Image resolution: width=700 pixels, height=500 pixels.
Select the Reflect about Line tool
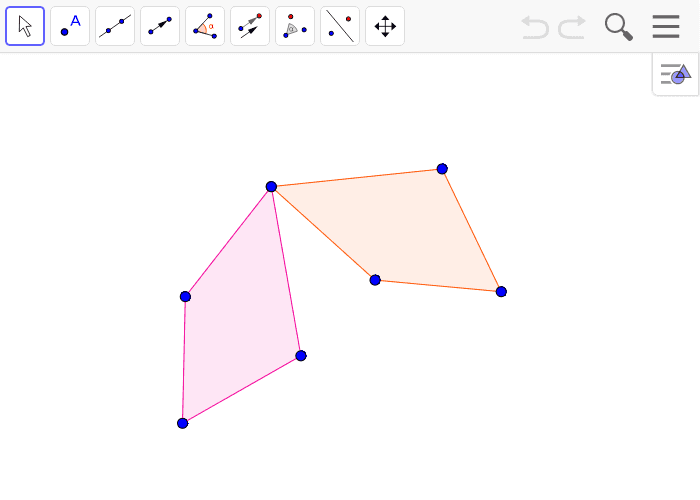[340, 26]
